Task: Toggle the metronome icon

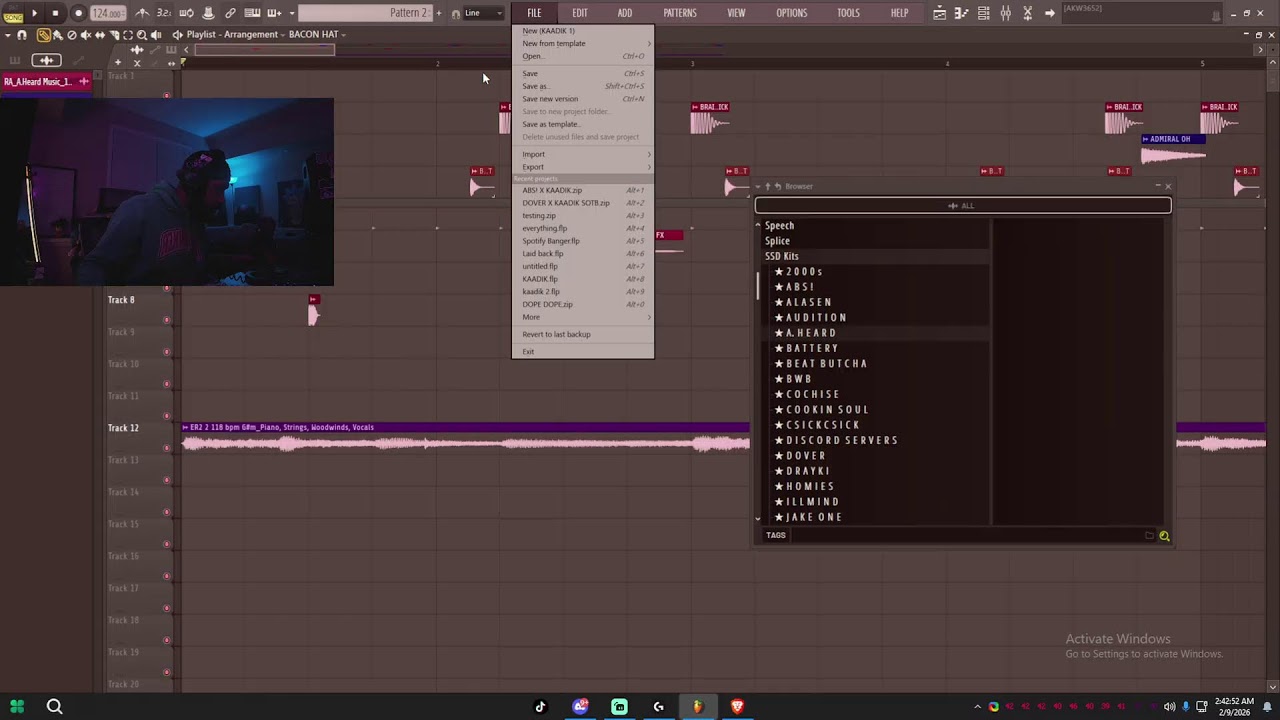Action: [142, 13]
